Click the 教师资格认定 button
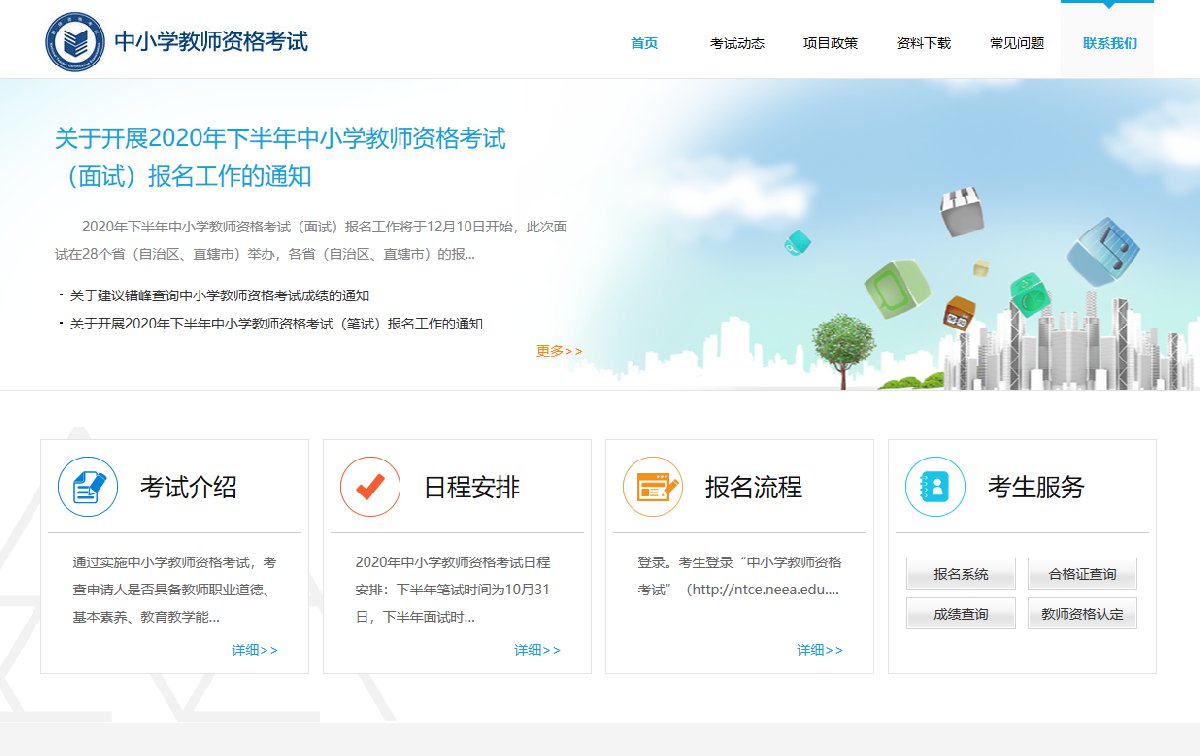Image resolution: width=1200 pixels, height=756 pixels. [1082, 614]
